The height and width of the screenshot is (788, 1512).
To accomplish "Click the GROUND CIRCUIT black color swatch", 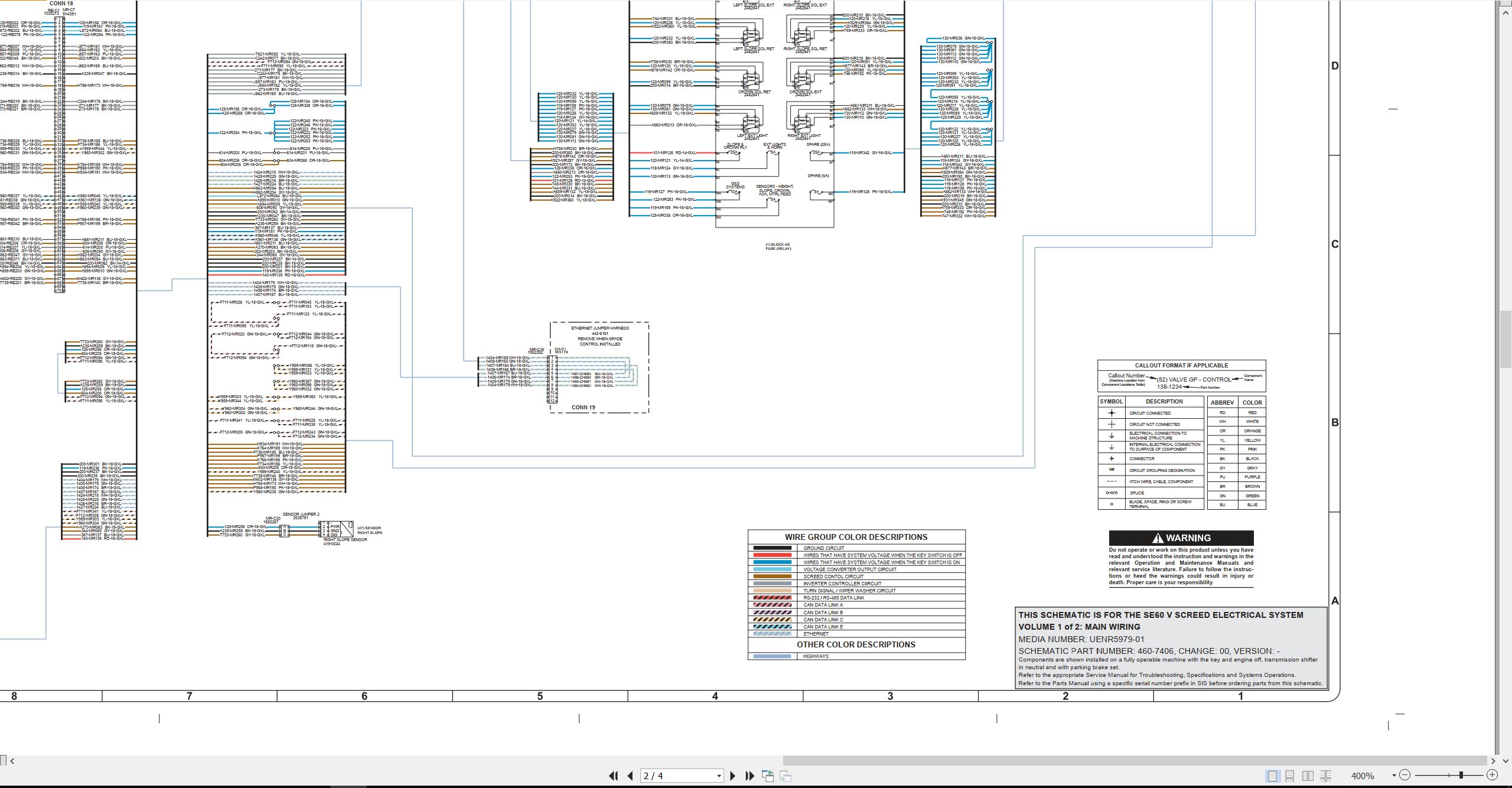I will pos(772,548).
